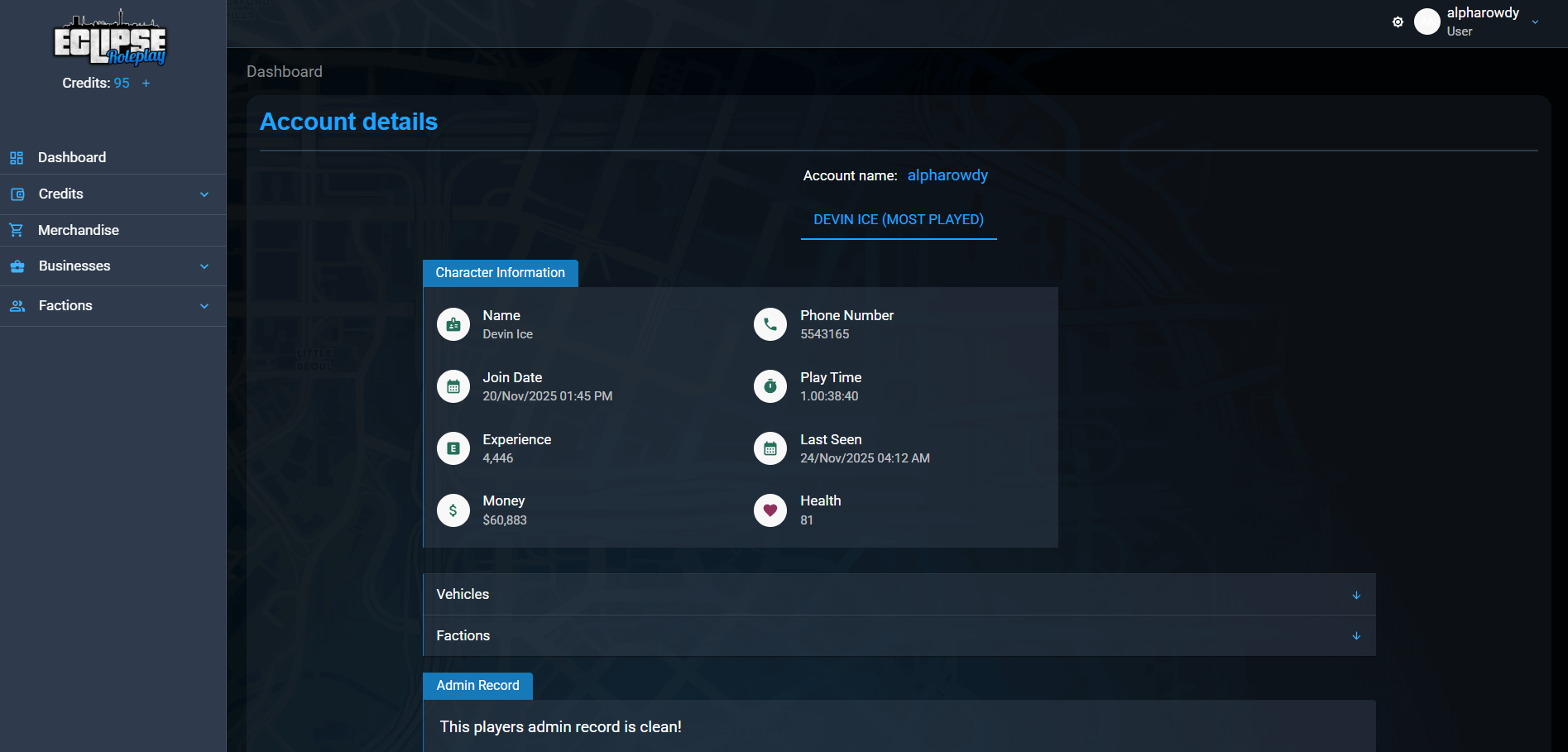This screenshot has width=1568, height=752.
Task: Open the Credits sidebar menu item
Action: coord(113,194)
